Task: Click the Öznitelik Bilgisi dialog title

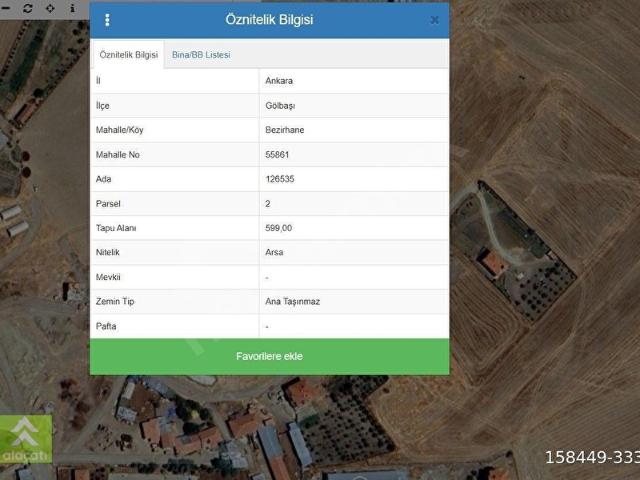Action: tap(269, 20)
